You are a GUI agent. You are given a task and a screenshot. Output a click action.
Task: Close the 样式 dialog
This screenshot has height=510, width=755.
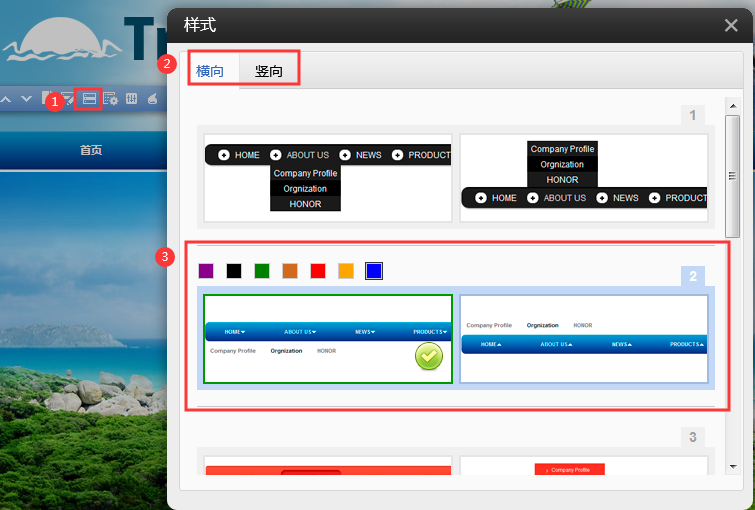click(x=731, y=26)
